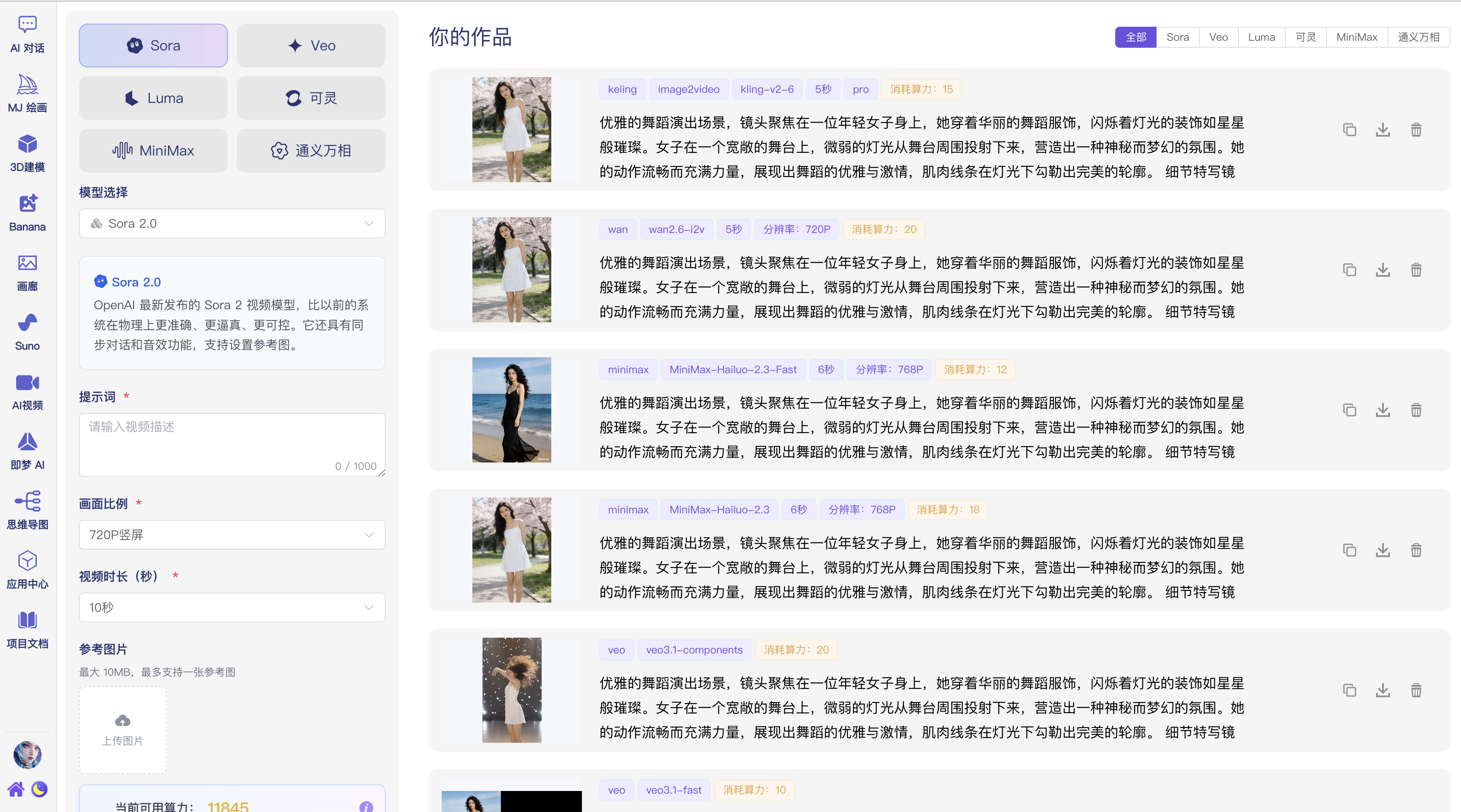Open the MiniMax-Hailuo-2.3-Fast beach thumbnail
This screenshot has width=1461, height=812.
pos(511,410)
